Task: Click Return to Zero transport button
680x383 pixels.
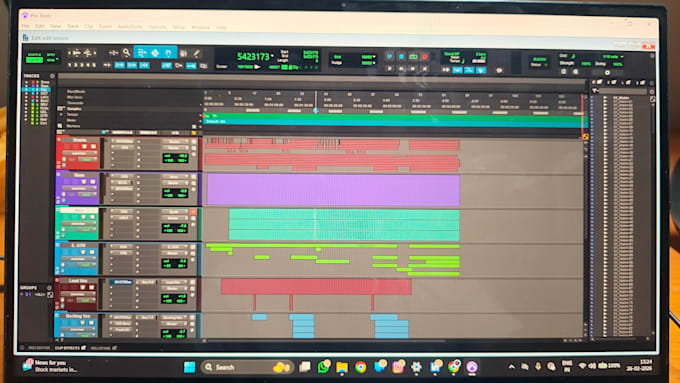Action: coord(389,68)
